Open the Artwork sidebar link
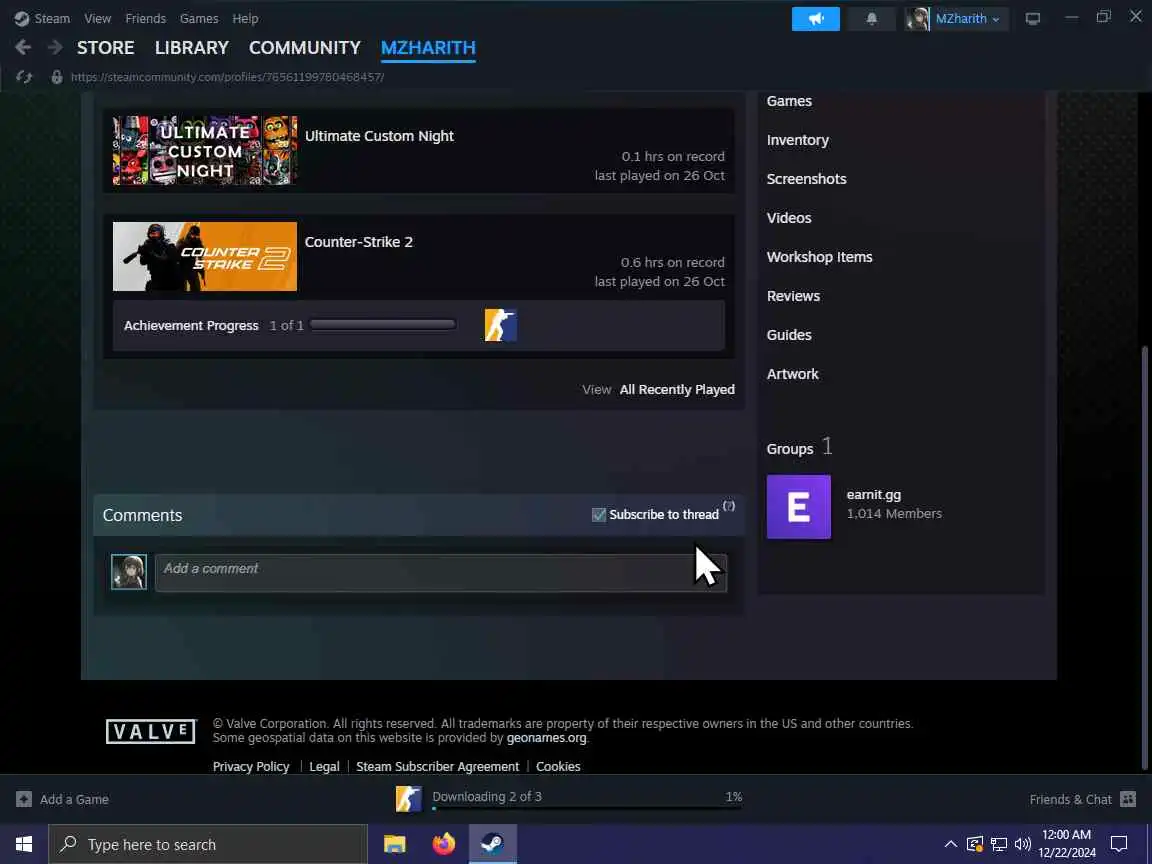This screenshot has height=864, width=1152. 793,373
